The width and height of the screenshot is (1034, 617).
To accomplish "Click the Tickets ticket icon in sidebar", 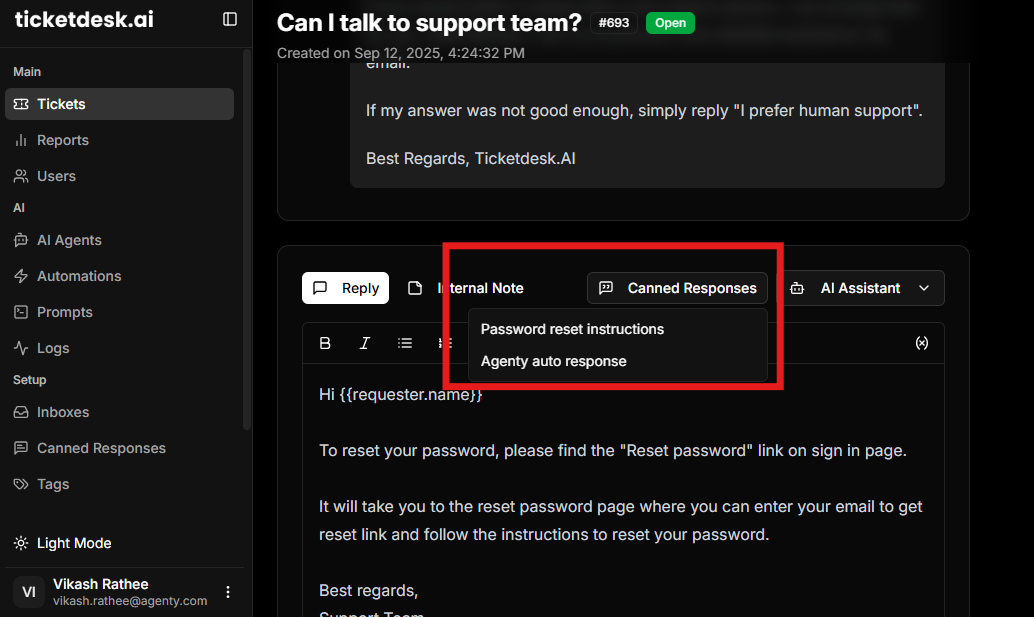I will pos(21,104).
